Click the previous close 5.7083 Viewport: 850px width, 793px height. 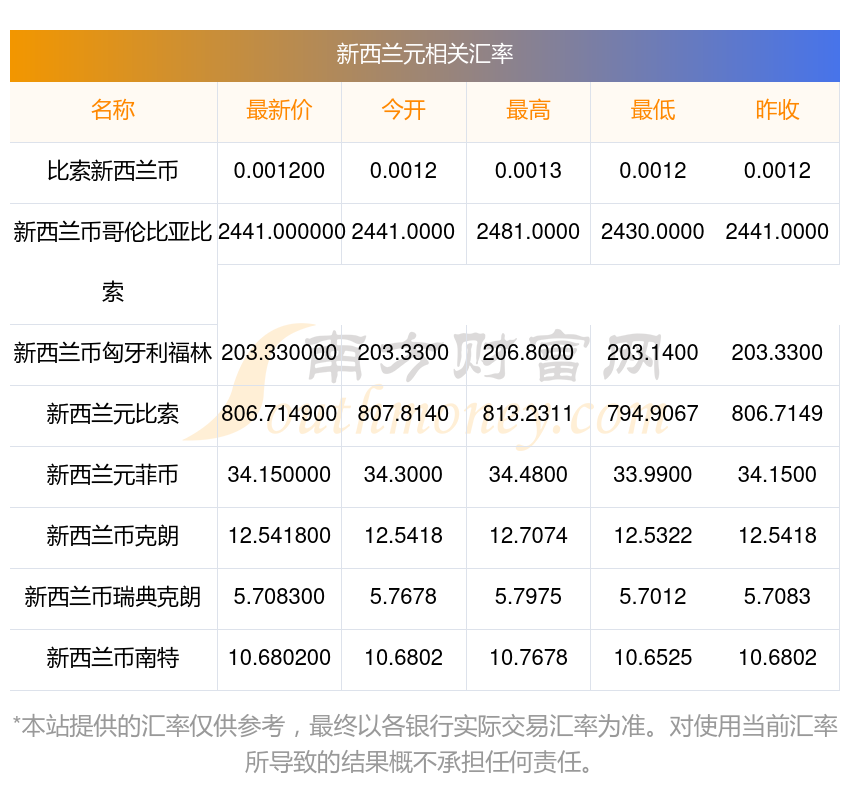click(x=777, y=596)
